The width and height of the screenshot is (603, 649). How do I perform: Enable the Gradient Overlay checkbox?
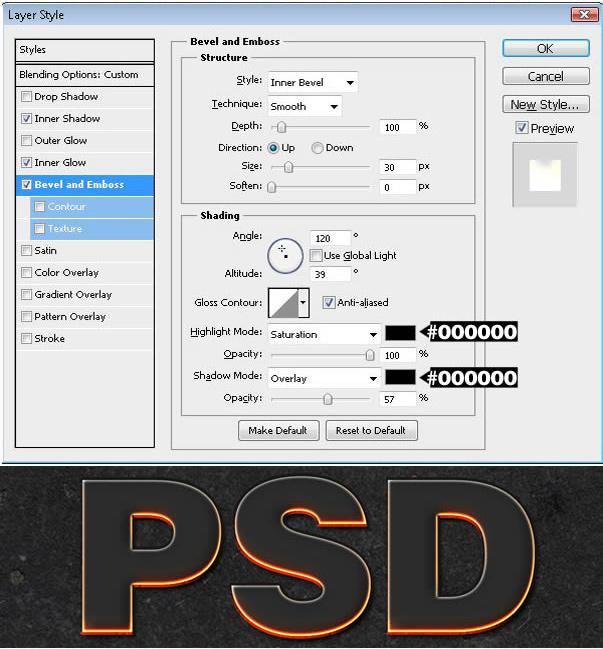[x=26, y=294]
